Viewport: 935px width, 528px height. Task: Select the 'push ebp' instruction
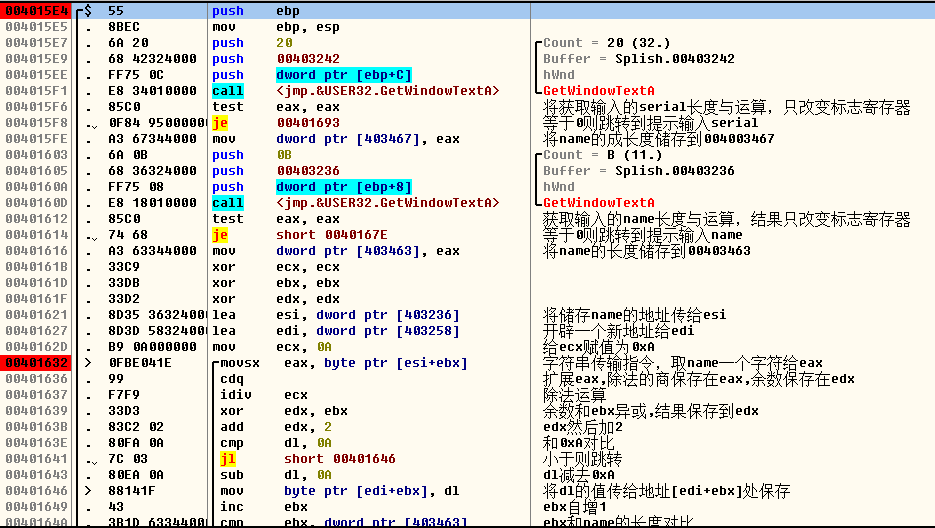[x=256, y=11]
